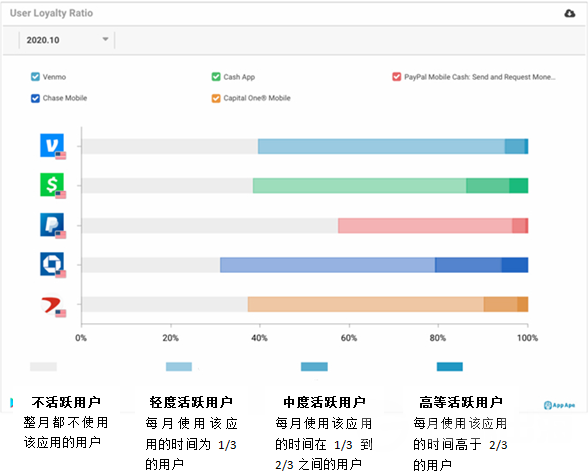588x475 pixels.
Task: Click the gray inactive users legend swatch
Action: click(x=43, y=366)
